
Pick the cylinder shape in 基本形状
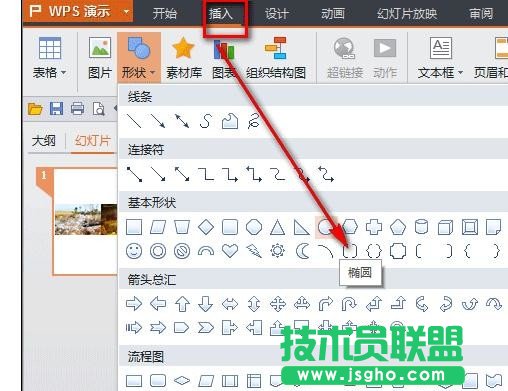pyautogui.click(x=422, y=227)
